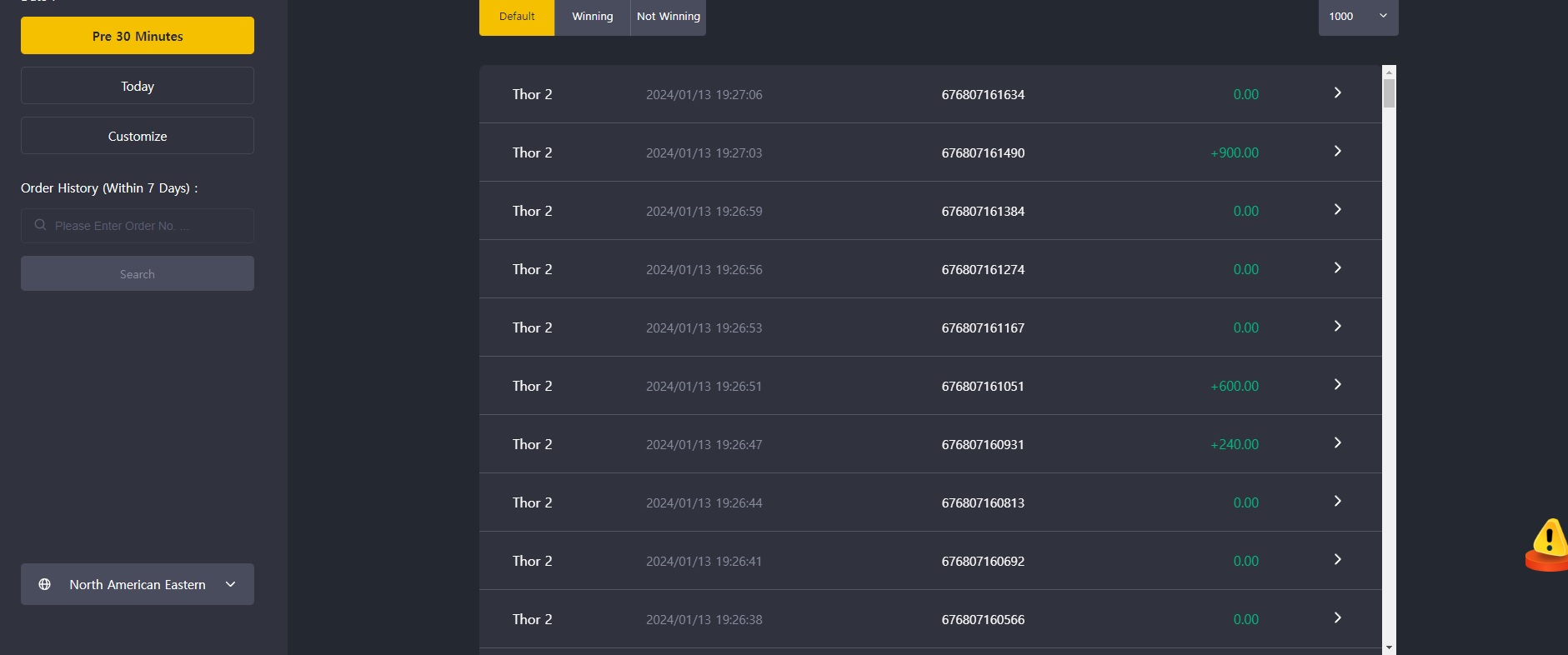Click the 0.00 amount for order 676807160813

[x=1246, y=503]
